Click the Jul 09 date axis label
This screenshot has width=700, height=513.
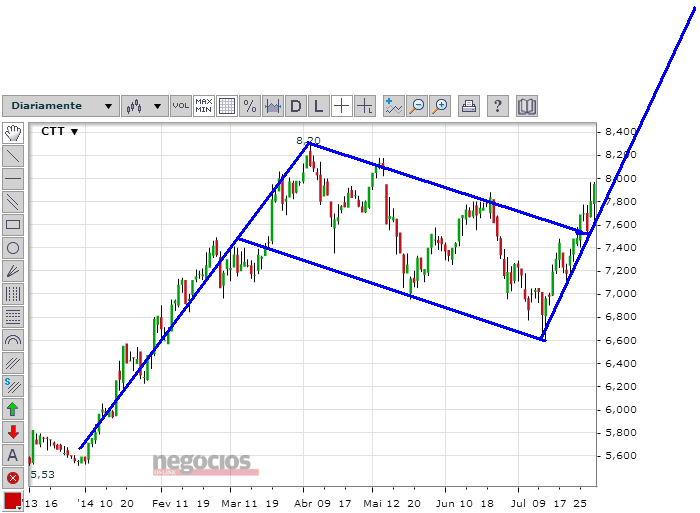click(528, 504)
